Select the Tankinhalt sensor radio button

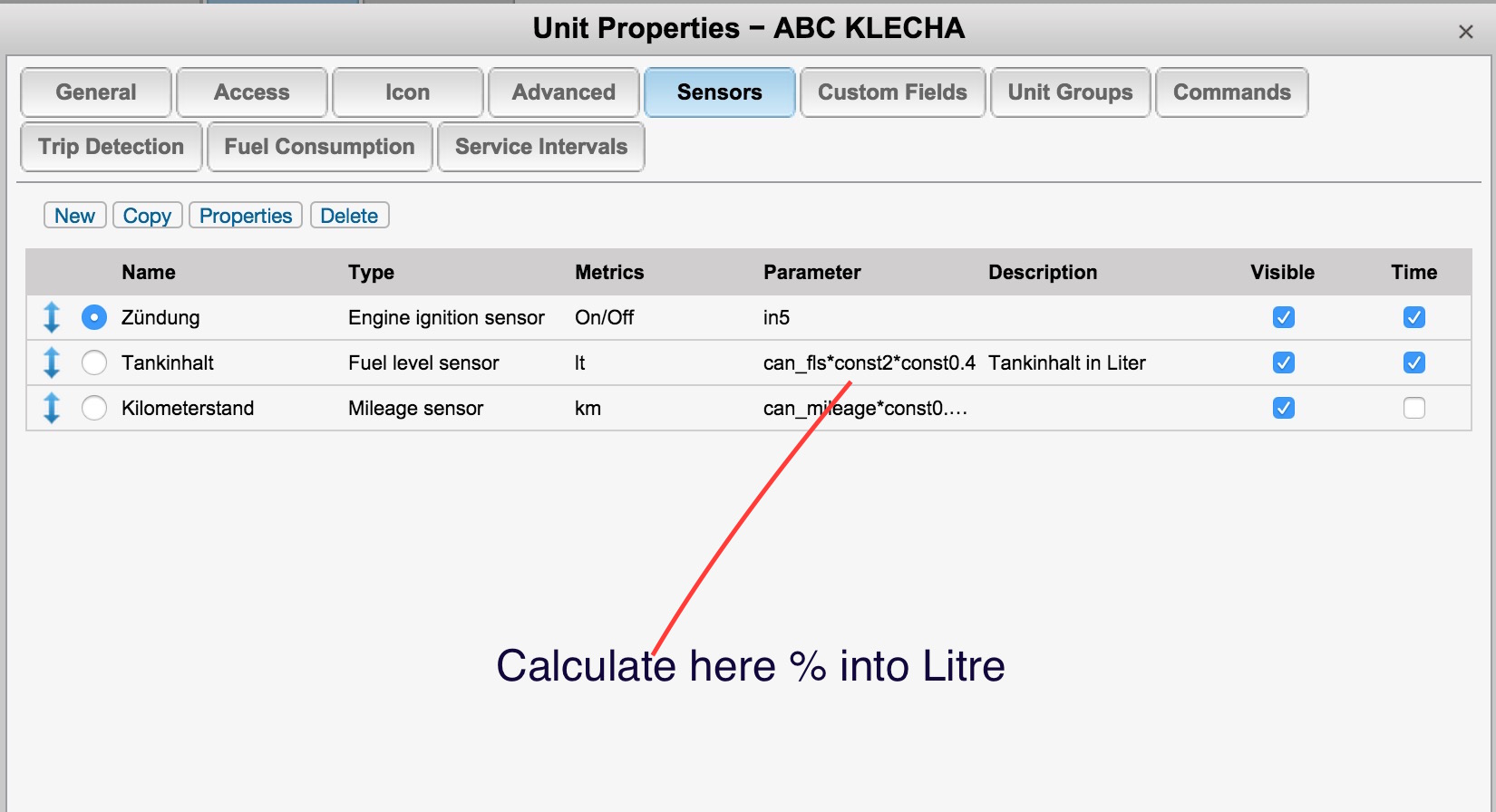pos(94,362)
